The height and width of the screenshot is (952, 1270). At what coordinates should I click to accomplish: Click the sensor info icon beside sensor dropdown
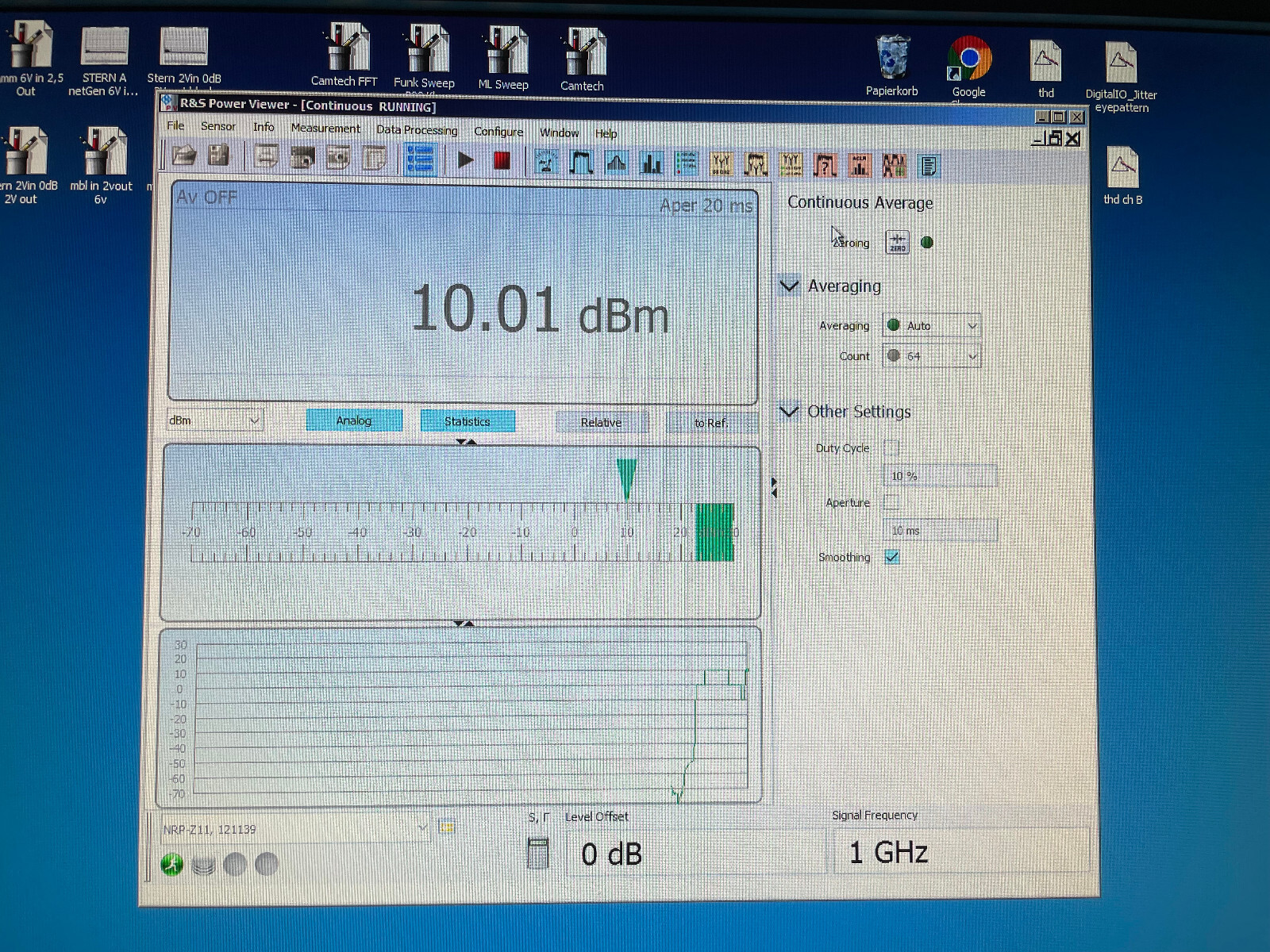point(448,827)
